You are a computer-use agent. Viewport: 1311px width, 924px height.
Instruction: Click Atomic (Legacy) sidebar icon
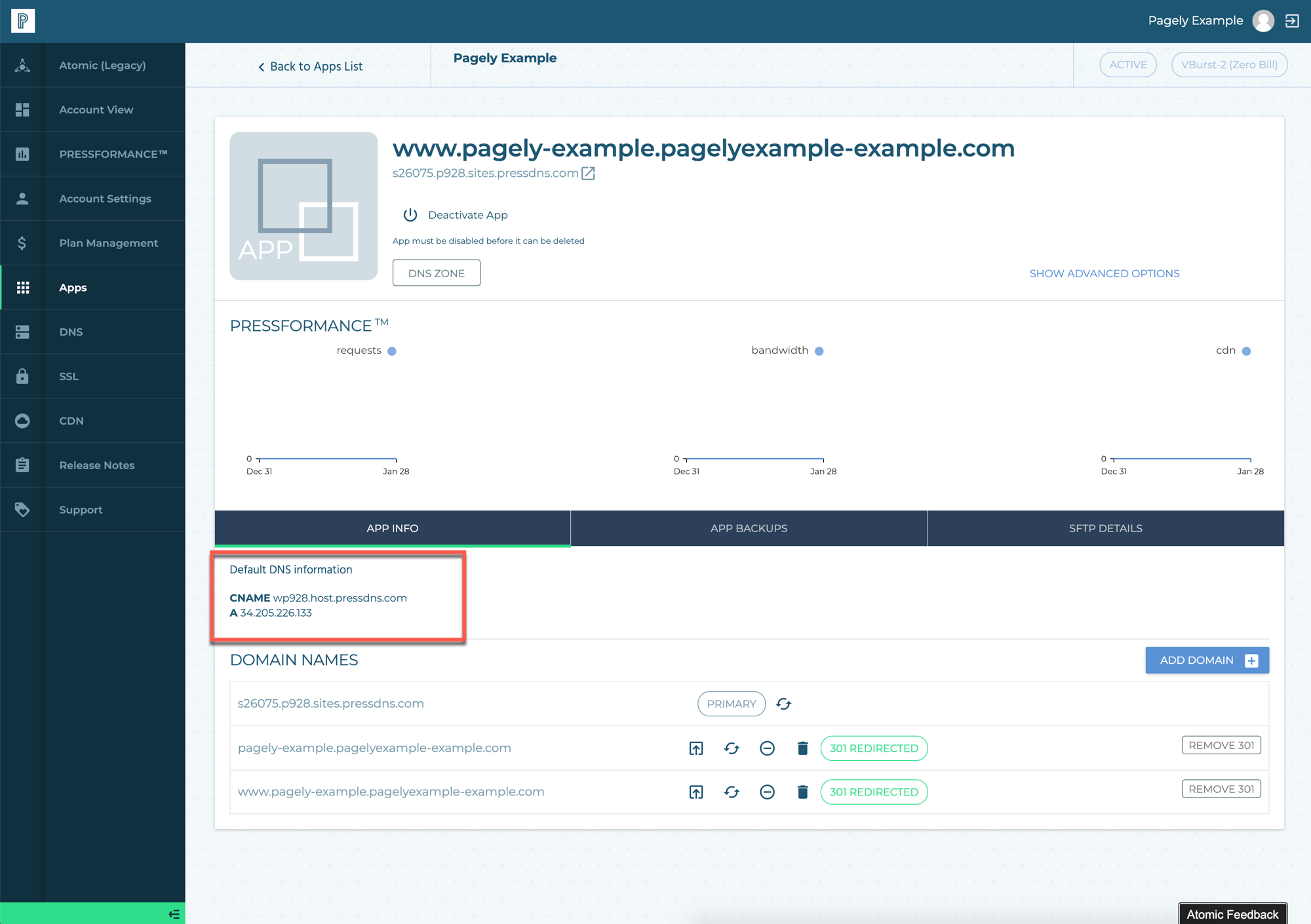point(22,66)
